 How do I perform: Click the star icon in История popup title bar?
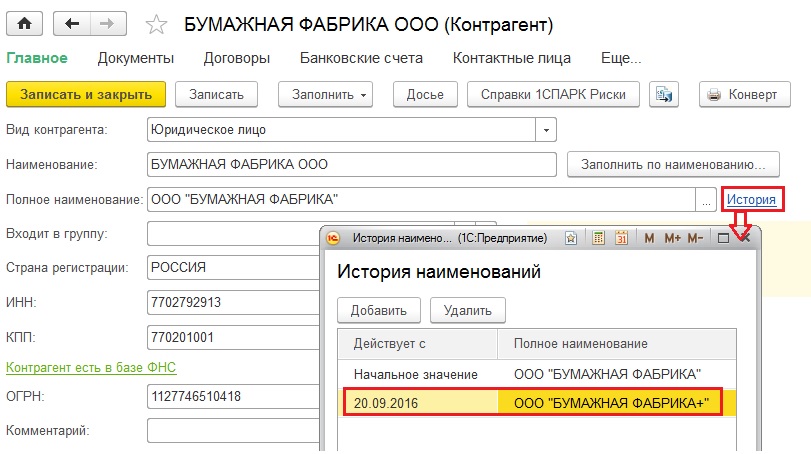point(570,238)
